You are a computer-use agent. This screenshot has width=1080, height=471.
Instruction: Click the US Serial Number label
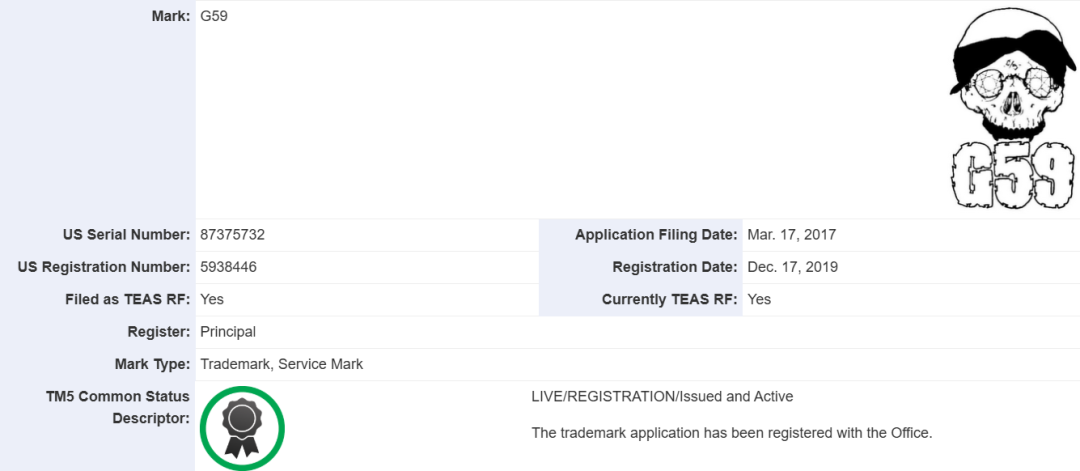[x=126, y=235]
